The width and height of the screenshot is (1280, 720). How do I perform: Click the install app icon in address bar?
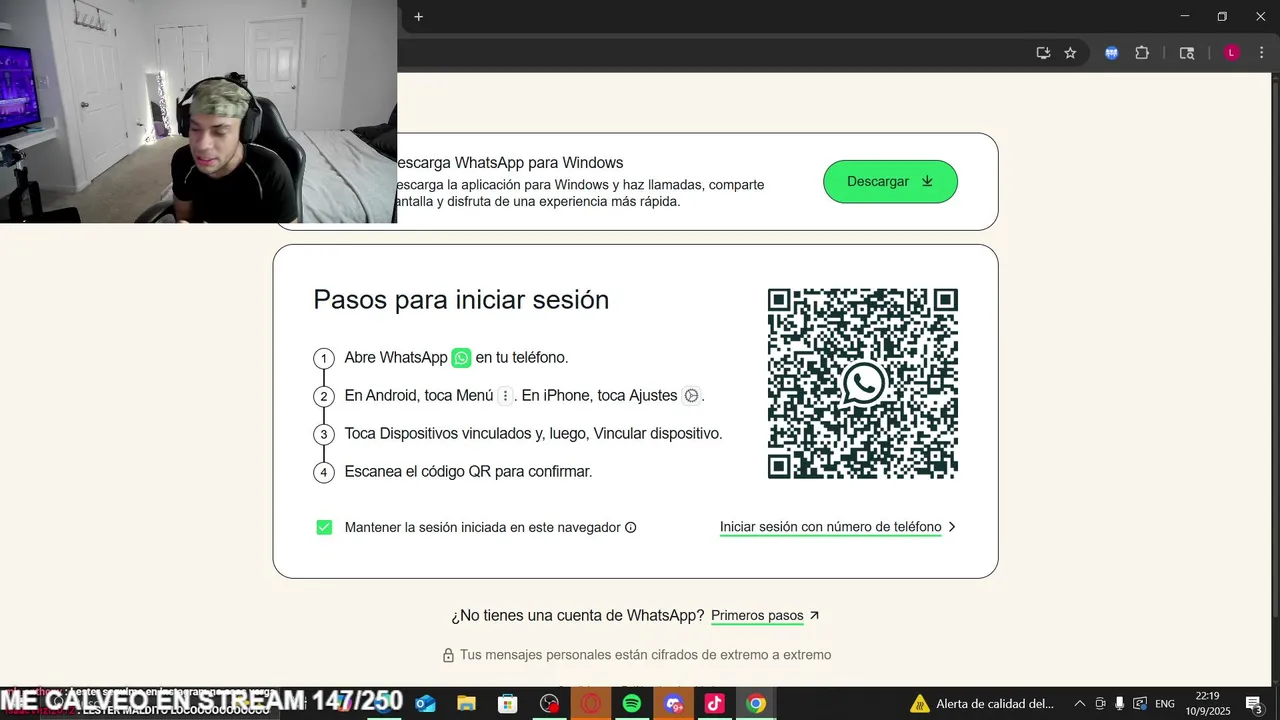click(1043, 53)
